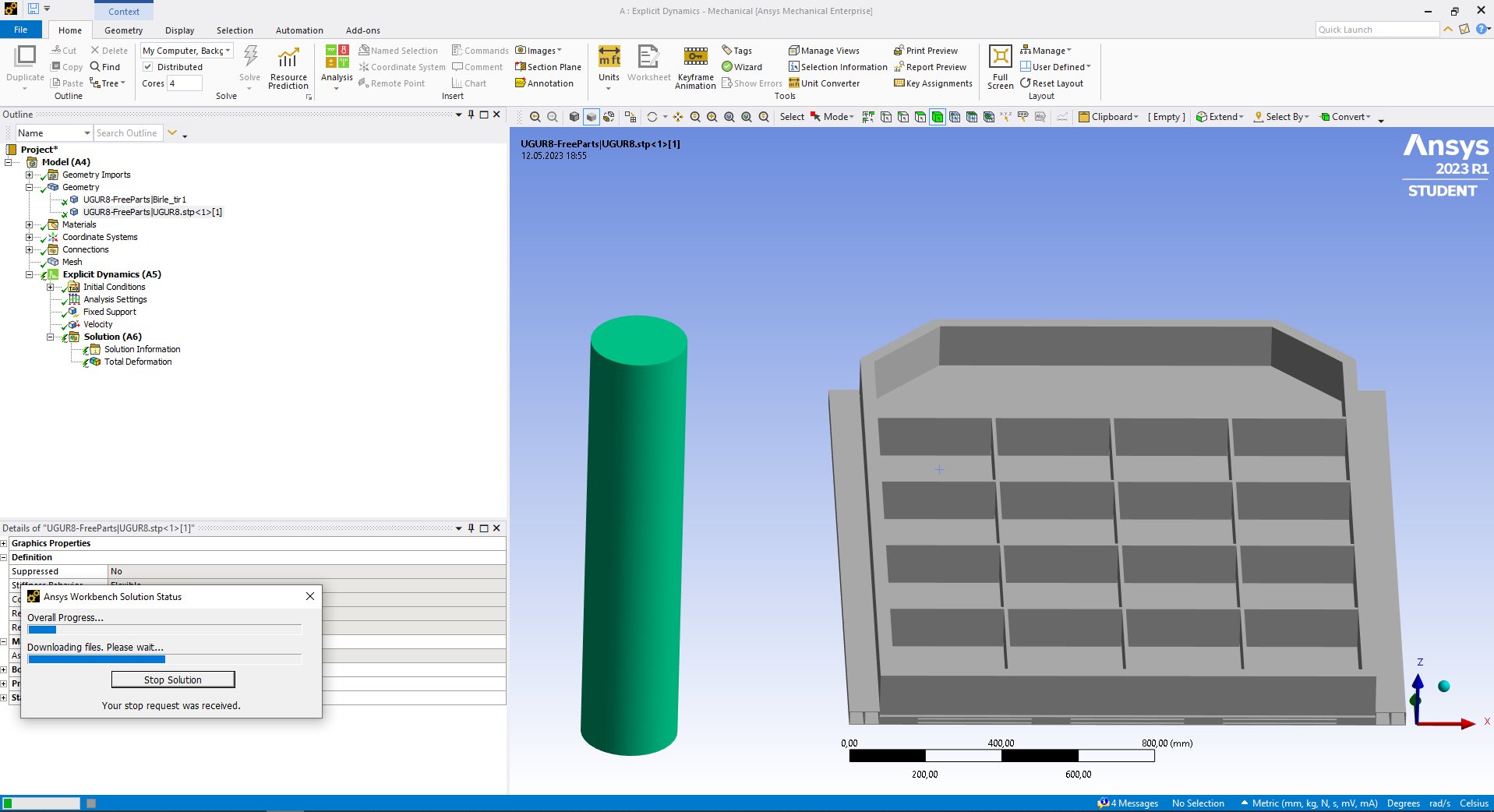
Task: Click the status bar green progress indicator
Action: 41,803
